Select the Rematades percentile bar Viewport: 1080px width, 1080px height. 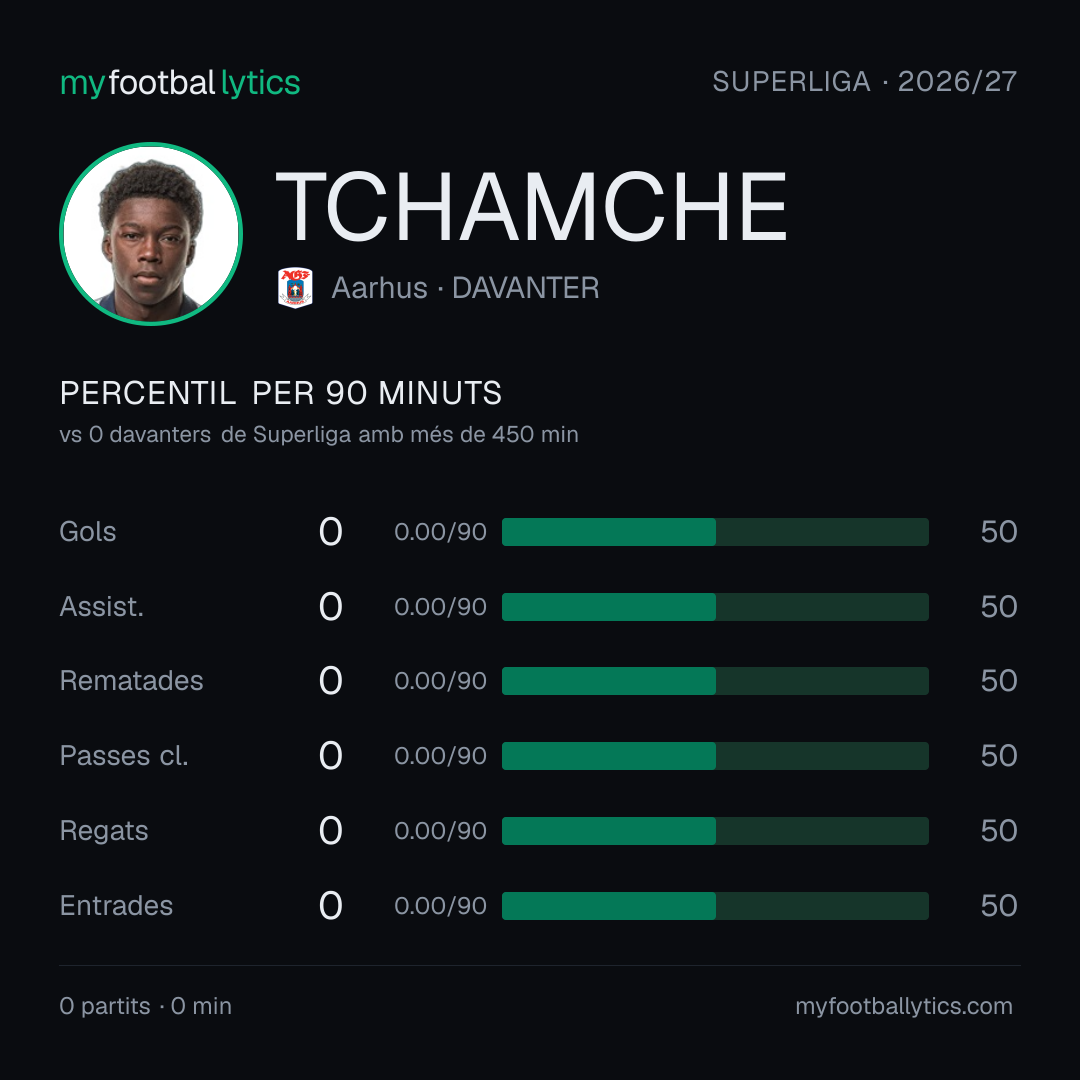pyautogui.click(x=715, y=681)
